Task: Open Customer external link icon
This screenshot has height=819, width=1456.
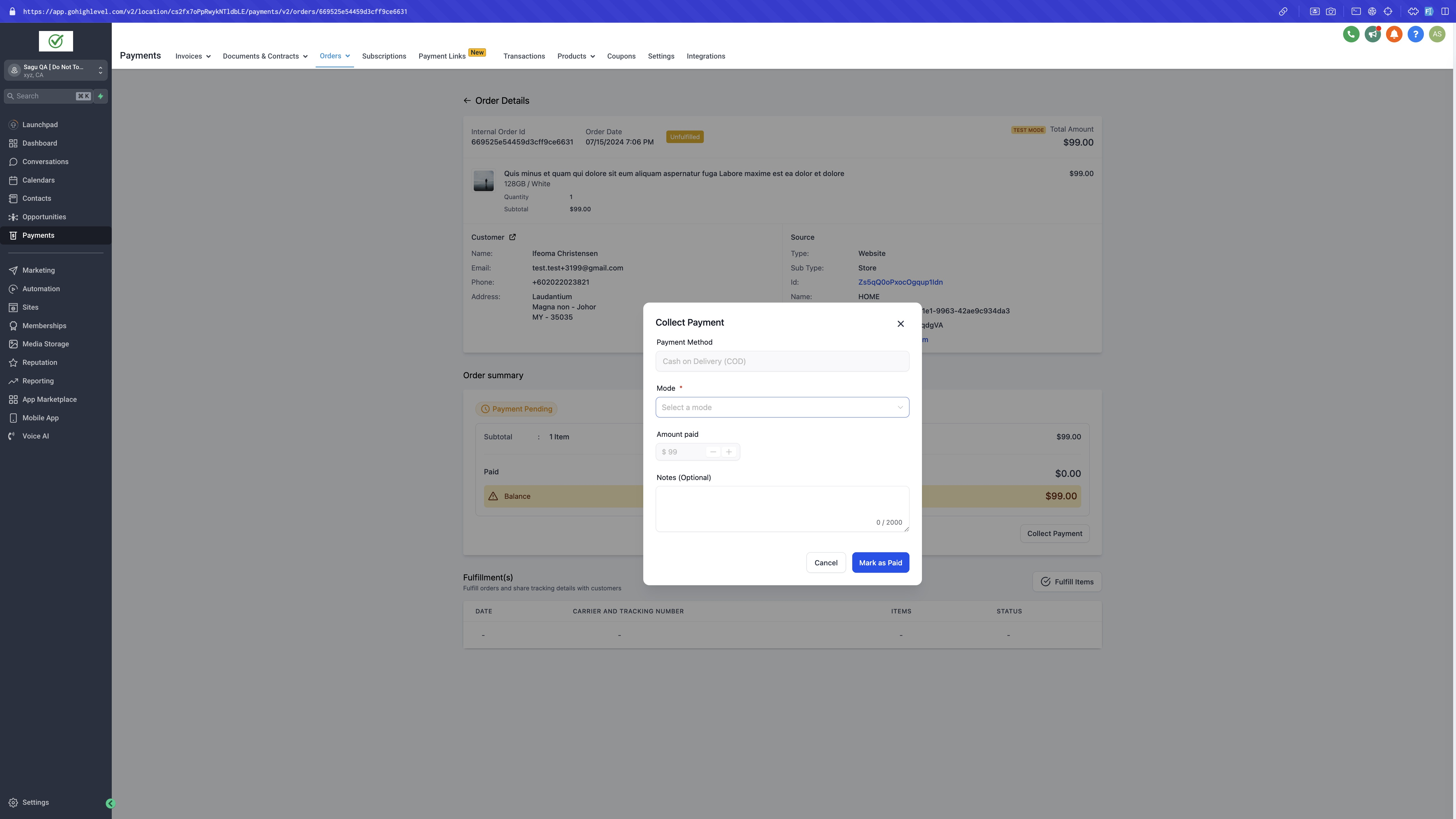Action: point(513,237)
